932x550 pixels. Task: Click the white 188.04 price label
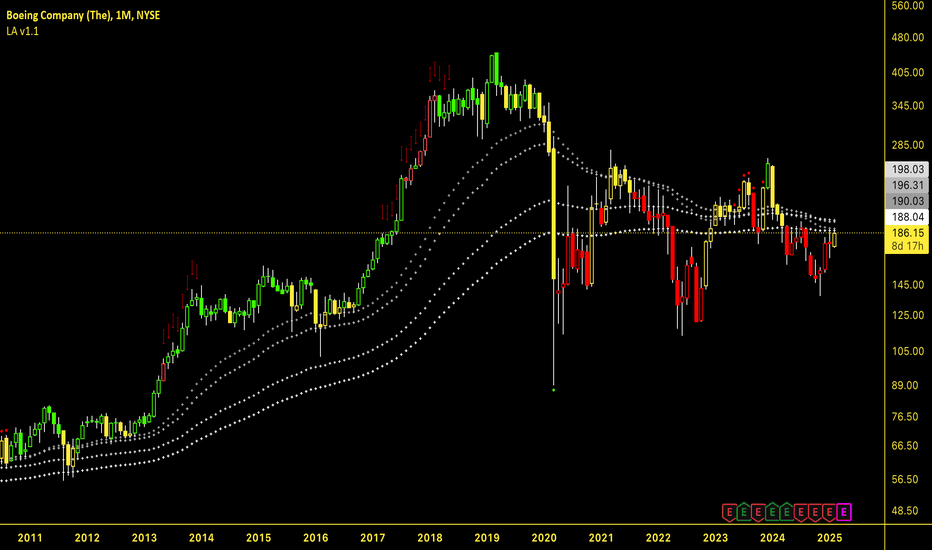pos(907,217)
